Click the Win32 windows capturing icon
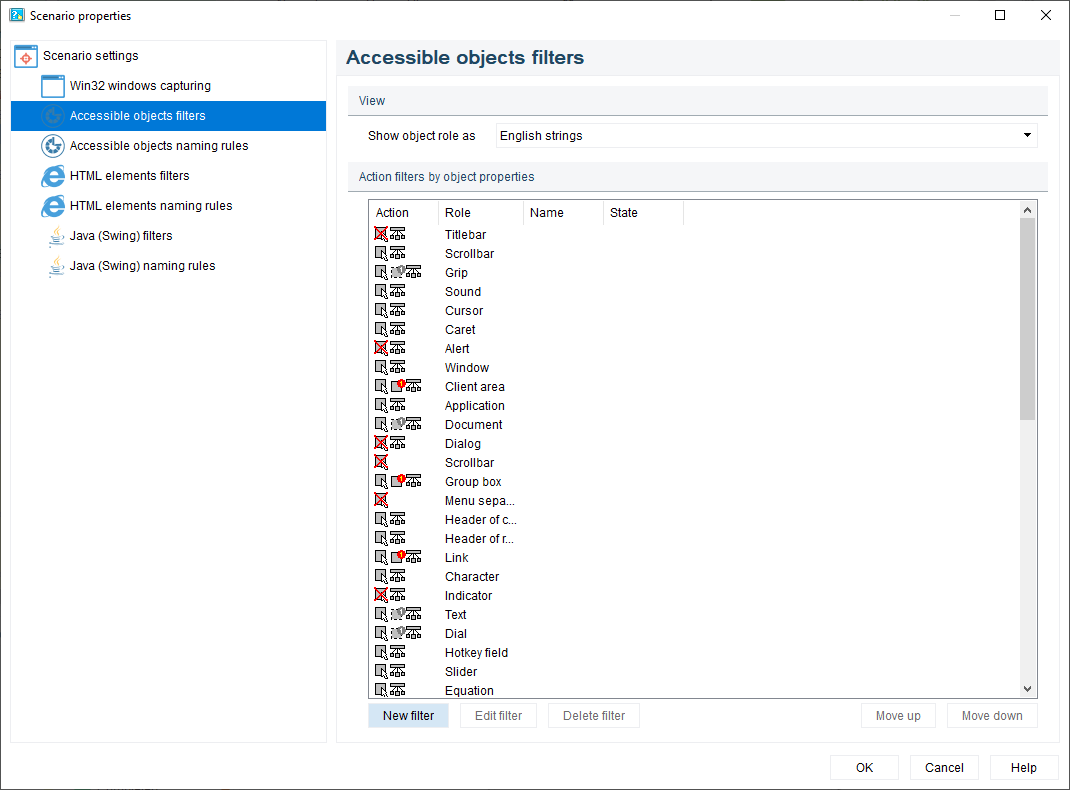1070x790 pixels. tap(53, 86)
